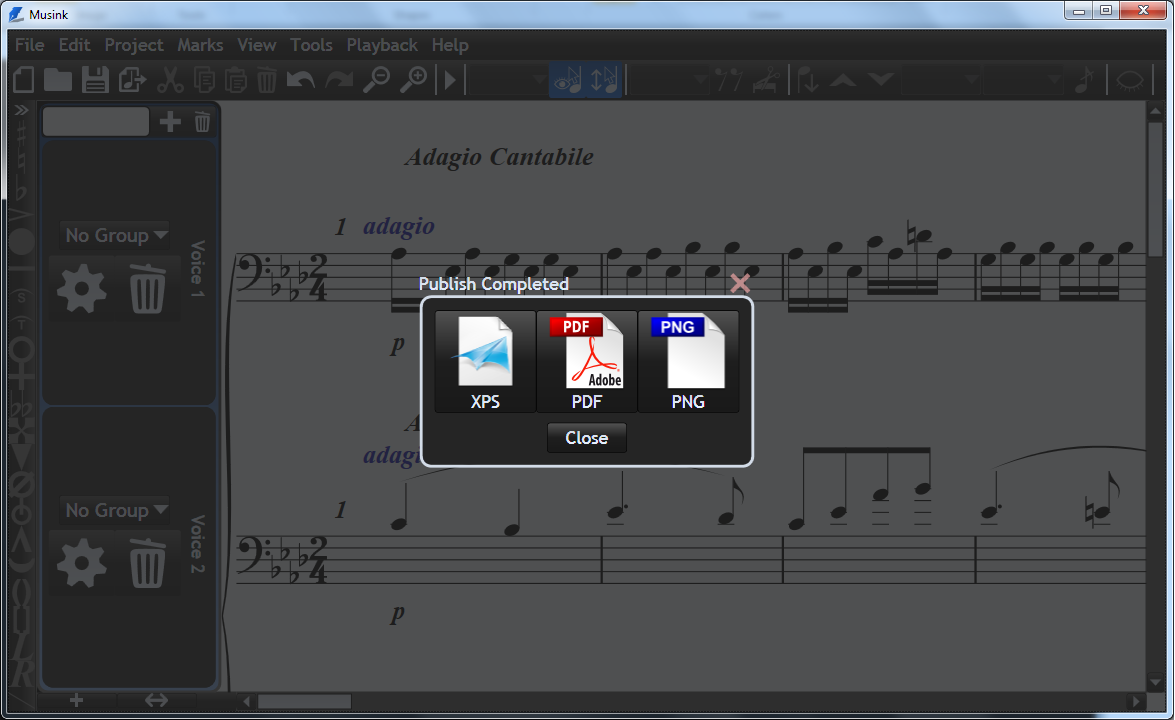Screen dimensions: 1175x720
Task: Open the first dropdown after chevrons
Action: (x=940, y=79)
